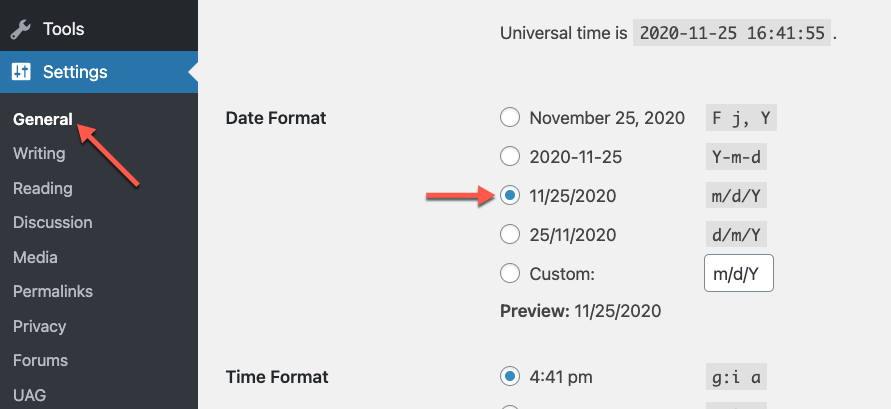Go to Reading settings
This screenshot has width=891, height=409.
[x=43, y=188]
